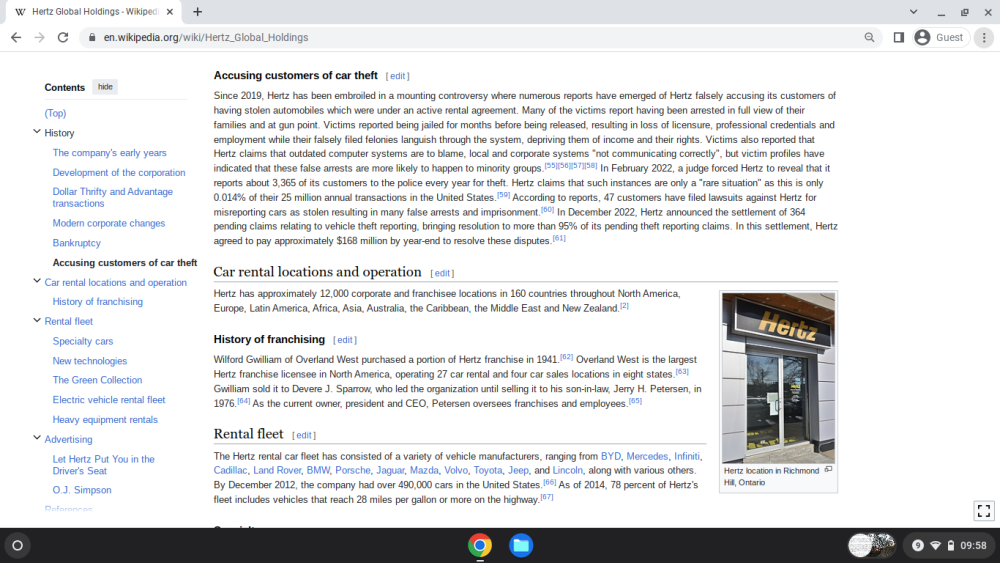Follow the Land Rover link

tap(277, 470)
